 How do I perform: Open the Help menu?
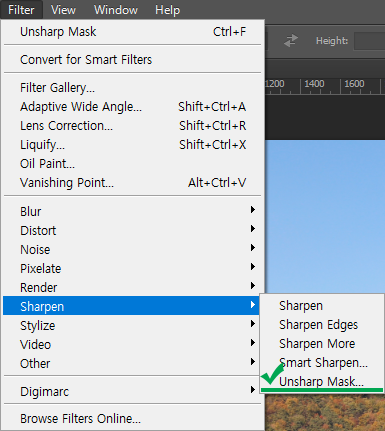167,10
